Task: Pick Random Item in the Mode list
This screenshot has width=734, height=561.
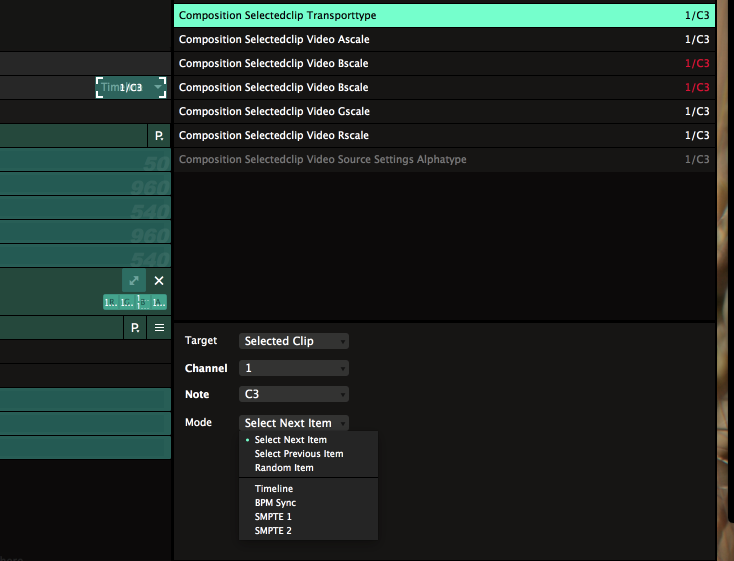Action: tap(284, 468)
